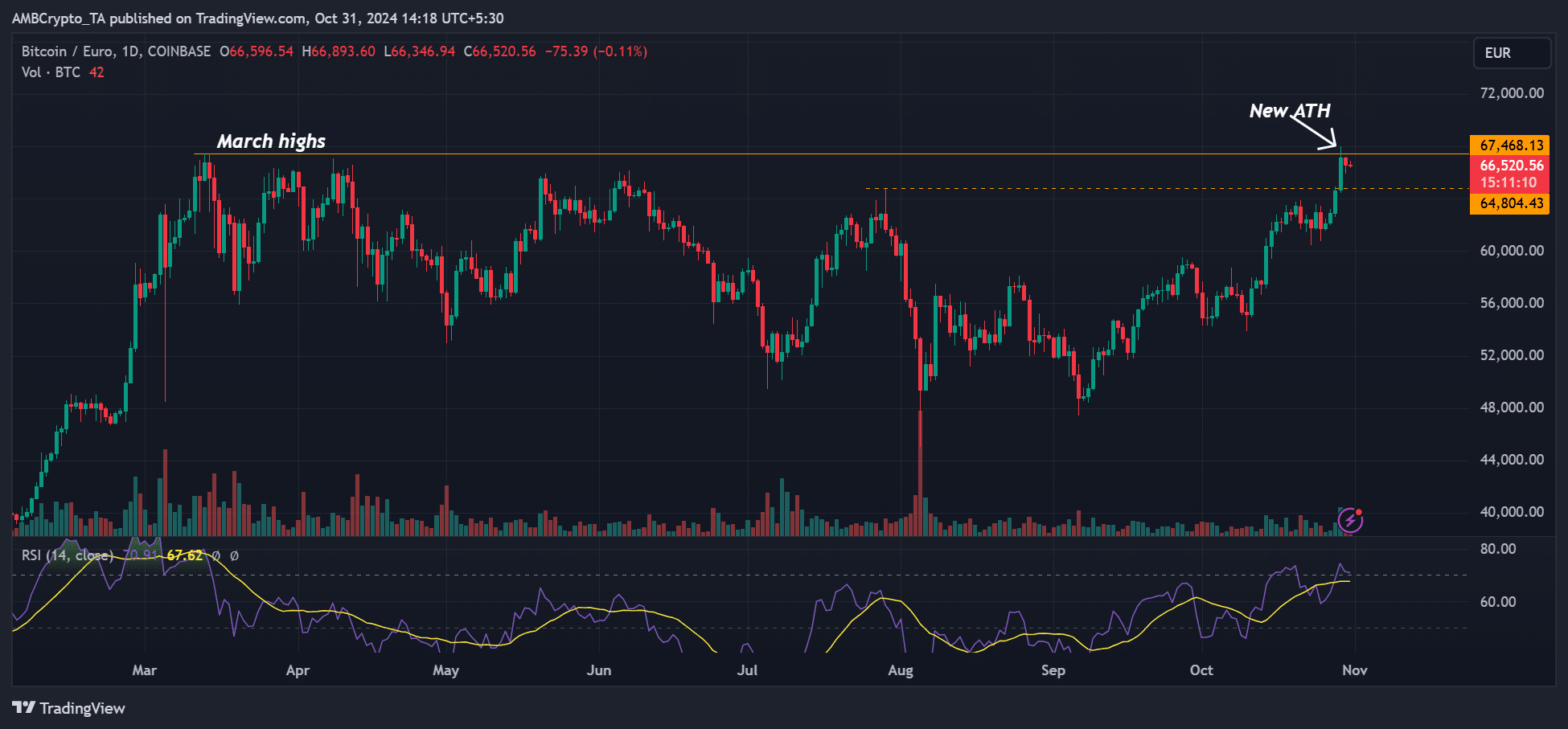Click the 56,000.00 price axis label
The image size is (1568, 729).
click(x=1512, y=303)
